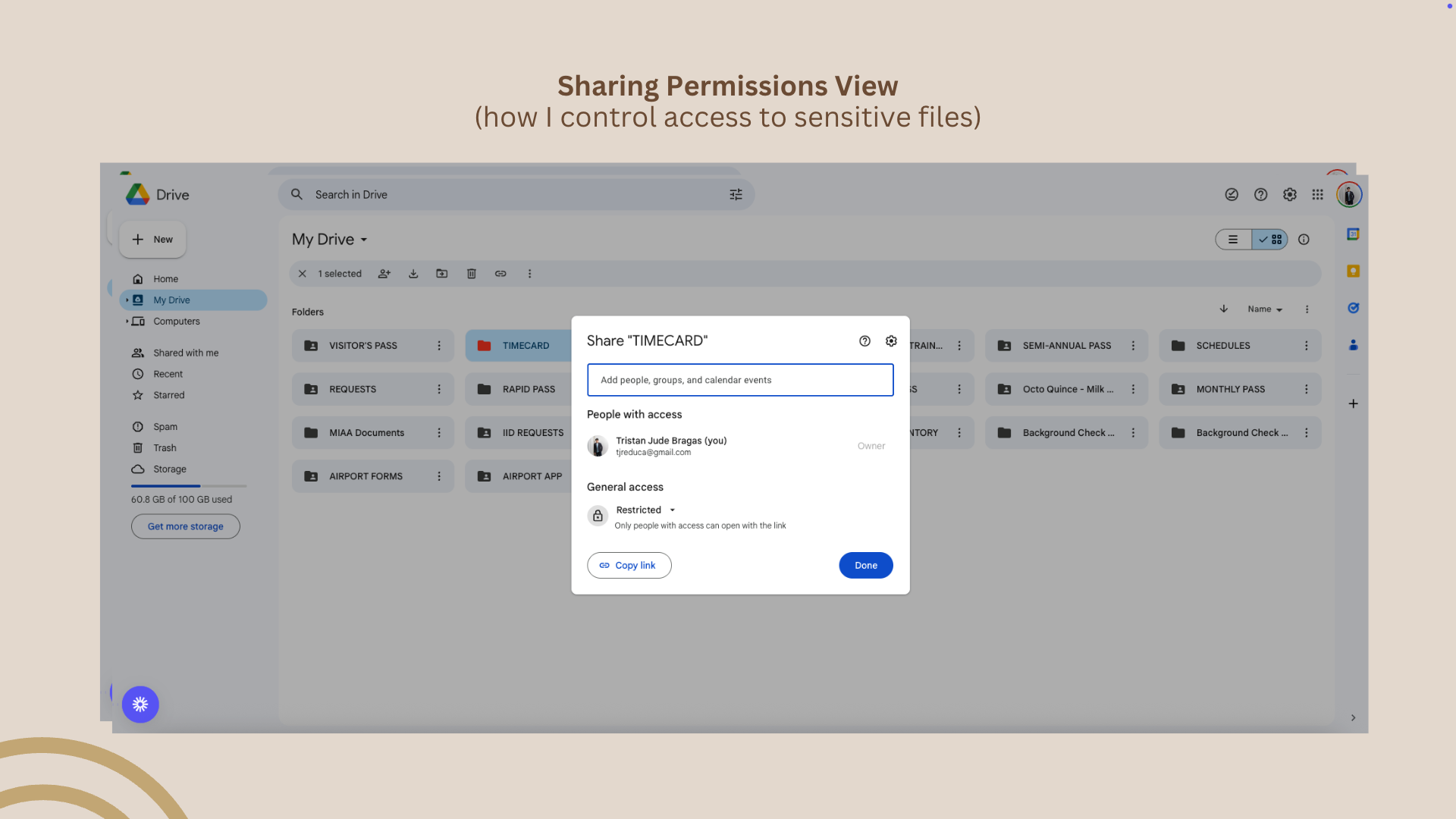
Task: Click the storage usage bar
Action: (x=188, y=486)
